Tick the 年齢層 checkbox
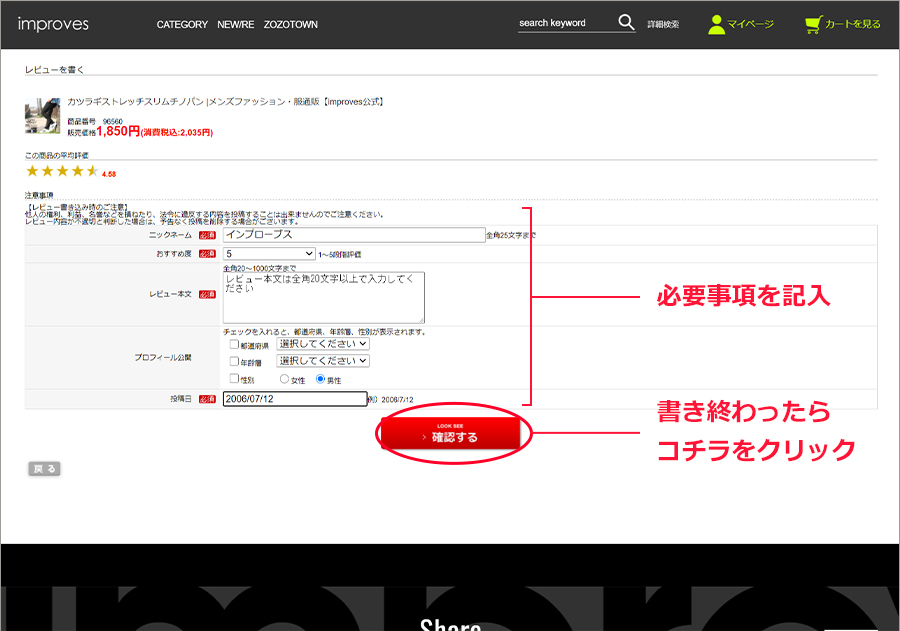The image size is (900, 631). point(234,361)
